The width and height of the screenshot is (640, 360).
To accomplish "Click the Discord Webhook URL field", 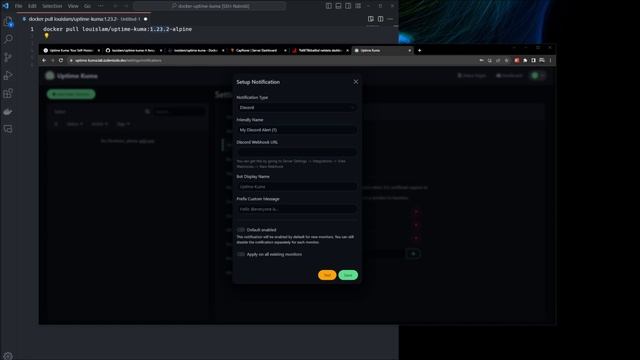I will pyautogui.click(x=296, y=152).
